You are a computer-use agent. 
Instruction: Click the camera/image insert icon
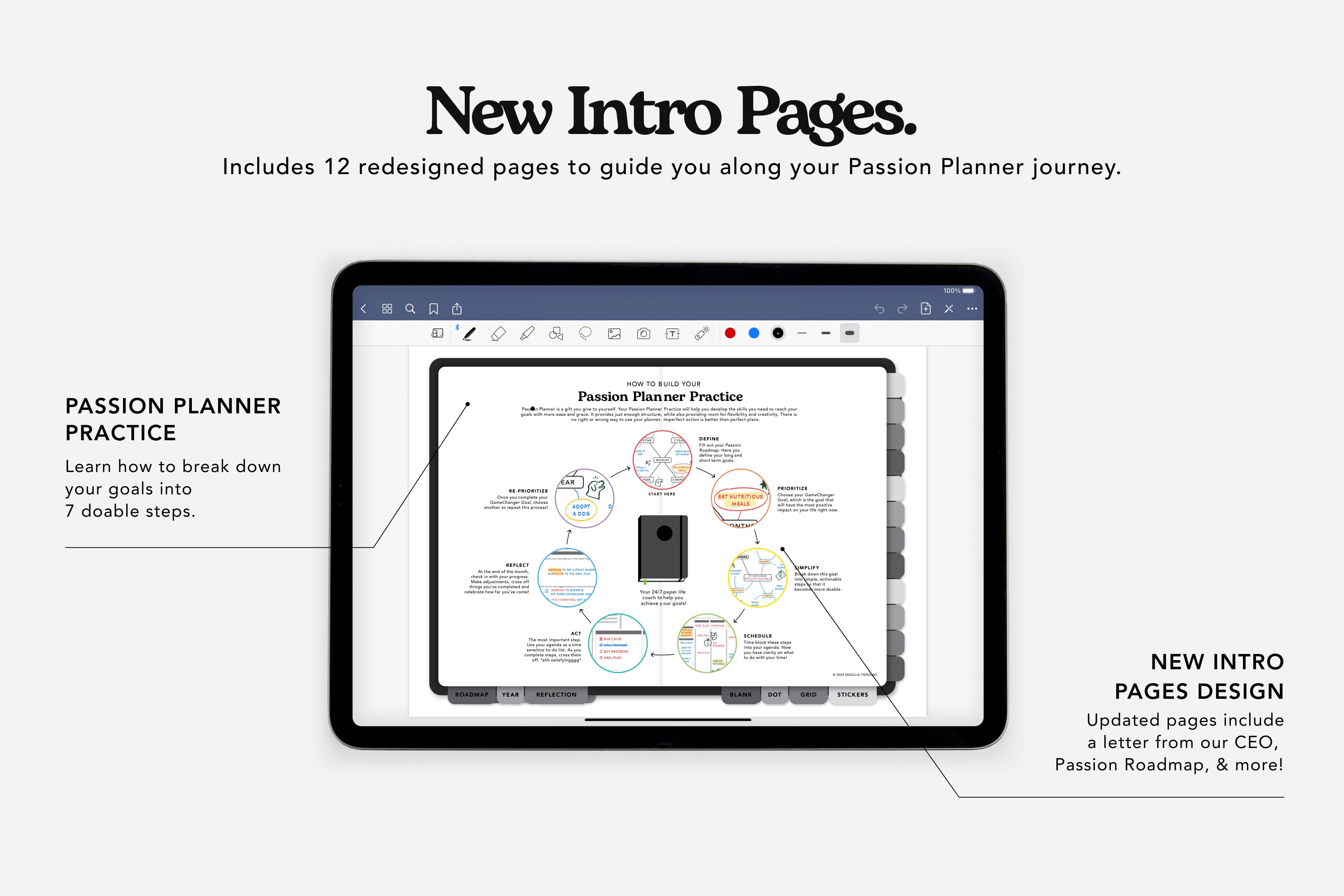(x=641, y=329)
